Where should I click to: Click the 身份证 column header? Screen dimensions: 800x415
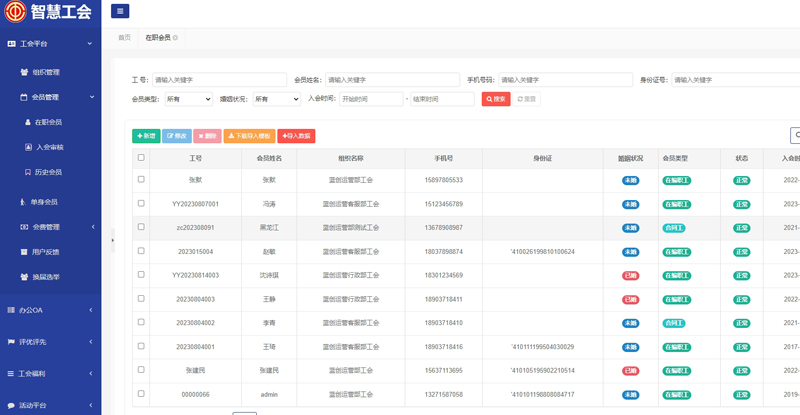point(542,159)
